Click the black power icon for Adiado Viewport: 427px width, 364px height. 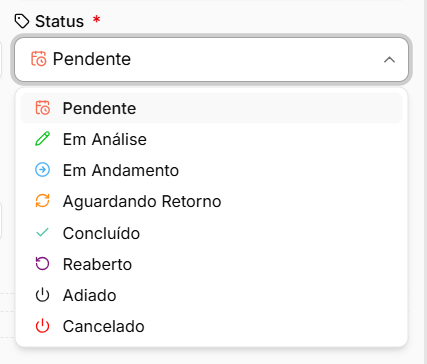point(43,295)
